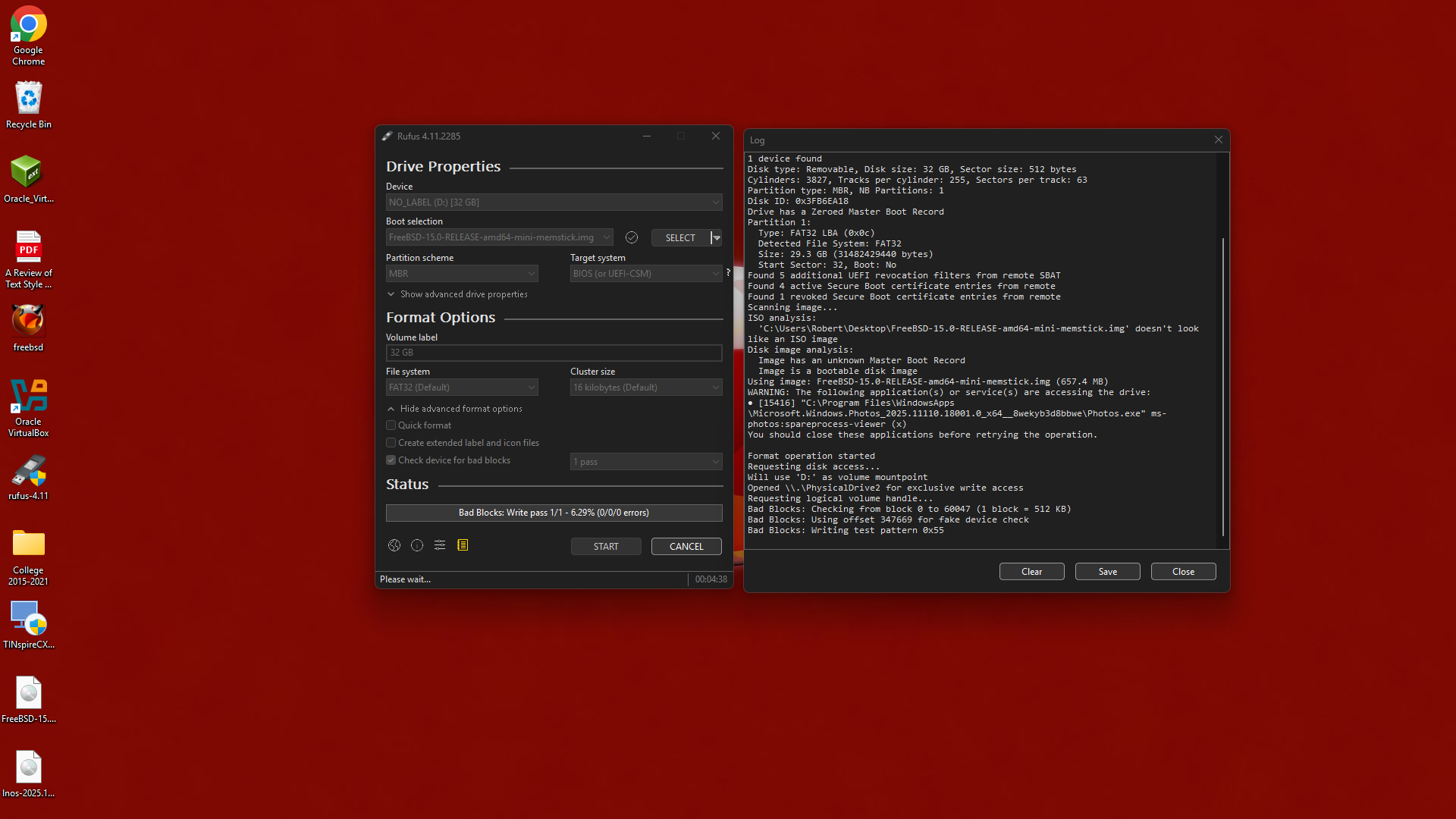Click the Bad Blocks progress bar
The width and height of the screenshot is (1456, 819).
click(x=553, y=513)
